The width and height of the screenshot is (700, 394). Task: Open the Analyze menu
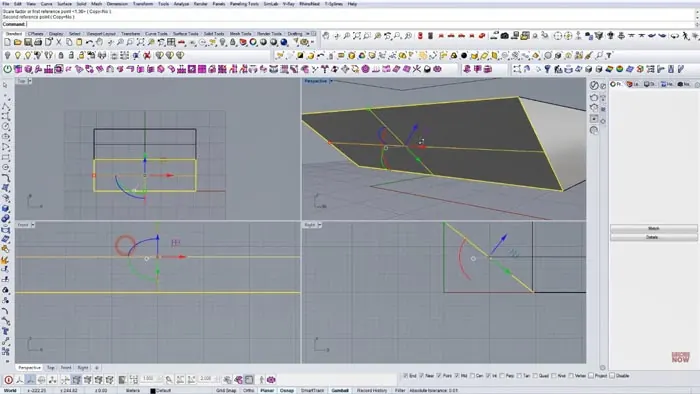tap(181, 4)
